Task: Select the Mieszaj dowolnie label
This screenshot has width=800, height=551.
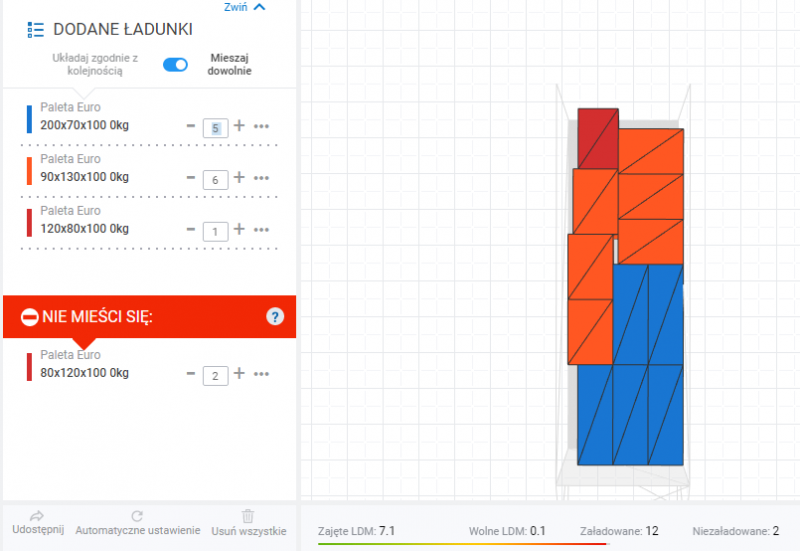Action: pos(230,64)
